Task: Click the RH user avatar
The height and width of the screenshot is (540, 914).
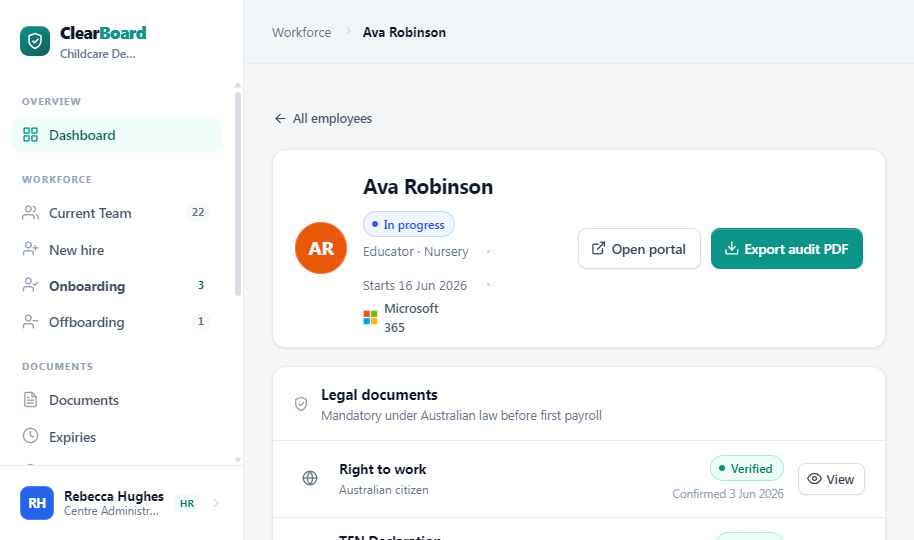Action: click(37, 503)
